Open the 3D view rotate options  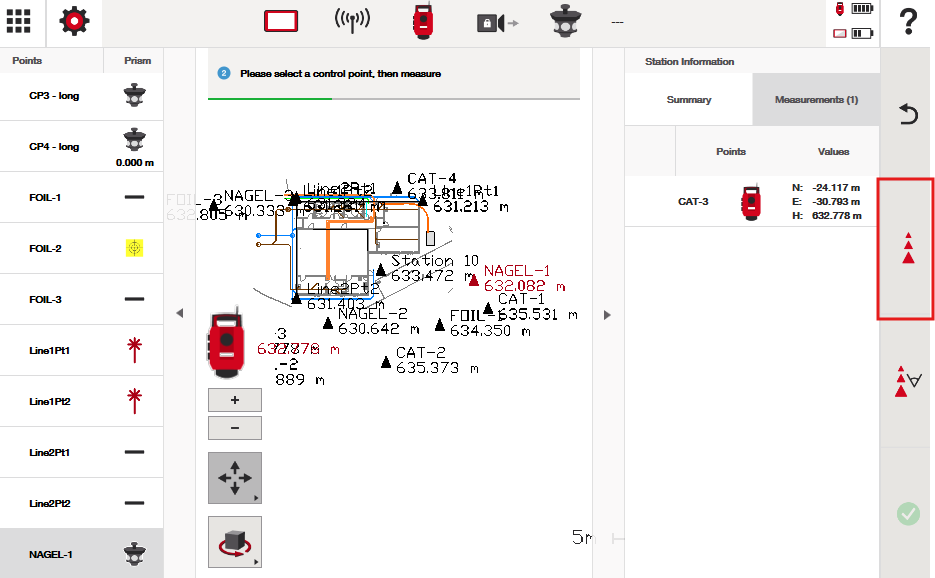pyautogui.click(x=235, y=542)
